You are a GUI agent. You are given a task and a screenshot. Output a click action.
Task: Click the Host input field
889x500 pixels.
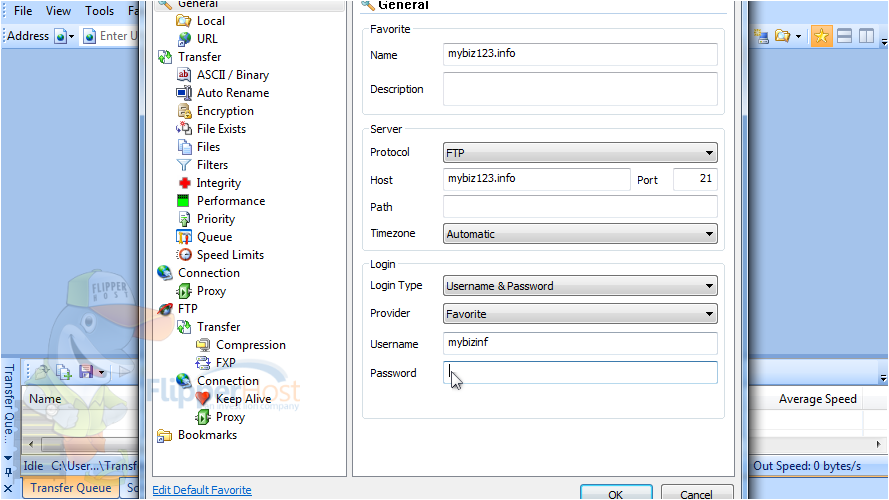[x=536, y=179]
